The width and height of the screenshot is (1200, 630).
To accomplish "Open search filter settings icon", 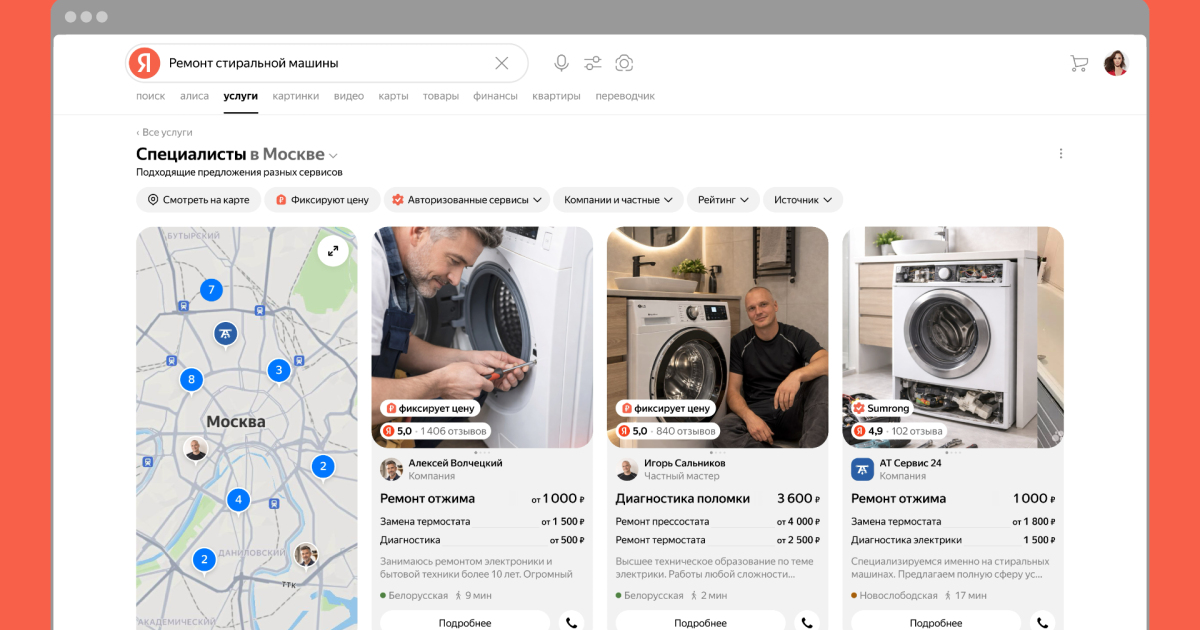I will pyautogui.click(x=593, y=63).
